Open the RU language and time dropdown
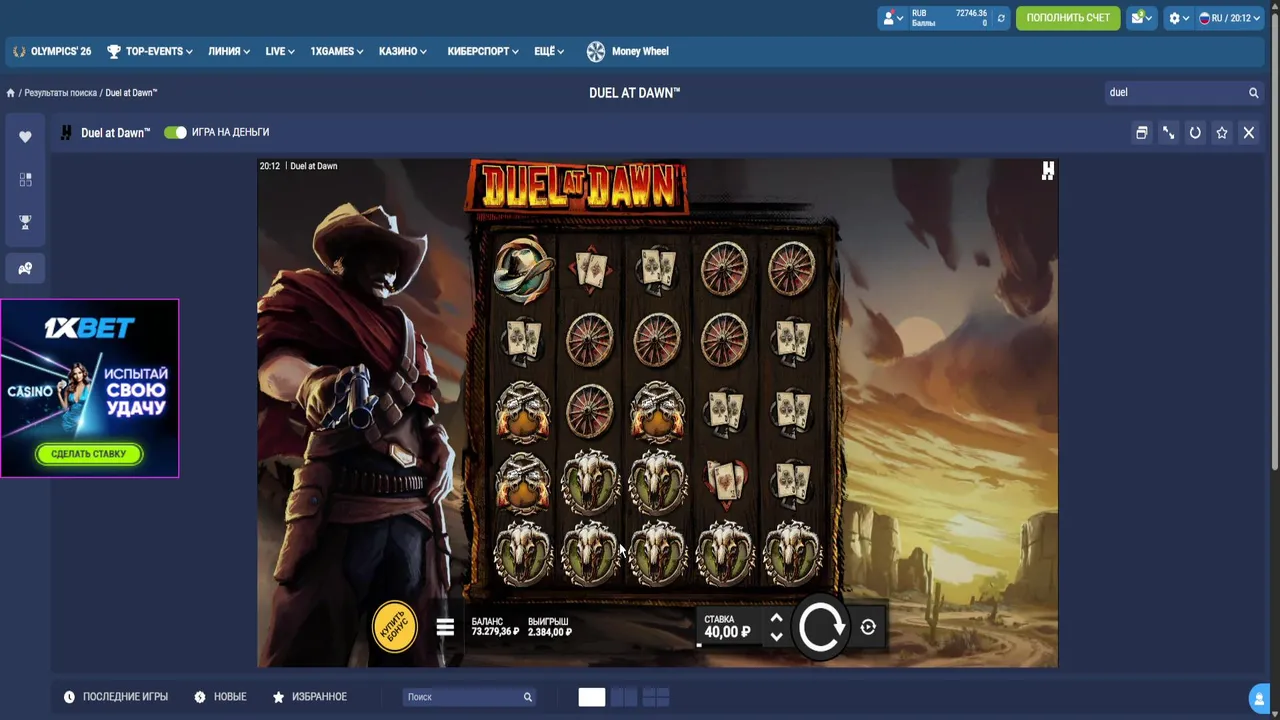Screen dimensions: 1280x720 1229,18
